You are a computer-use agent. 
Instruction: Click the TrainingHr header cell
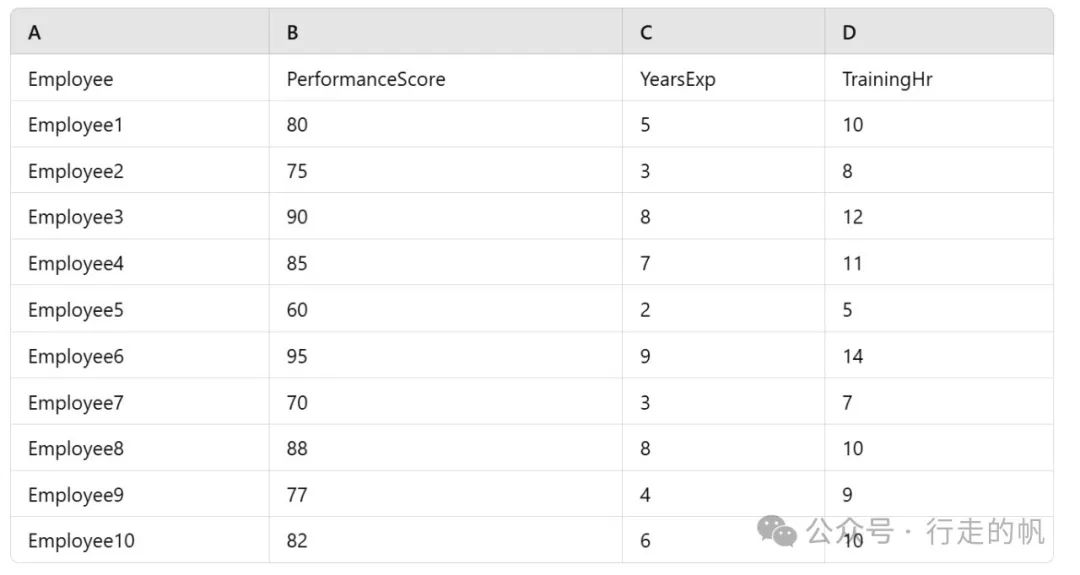939,79
